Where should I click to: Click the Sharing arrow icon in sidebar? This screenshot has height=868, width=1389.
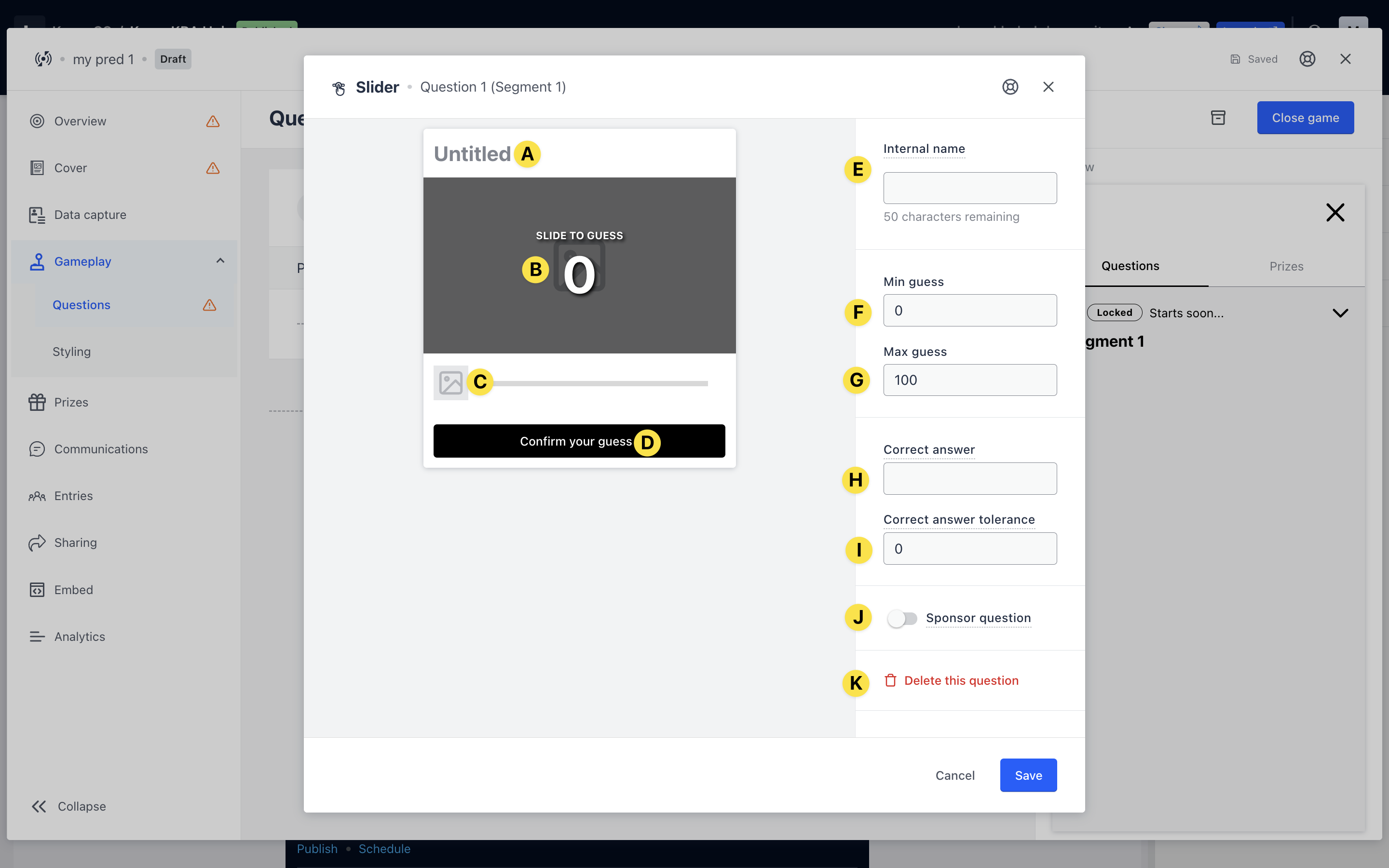point(37,542)
